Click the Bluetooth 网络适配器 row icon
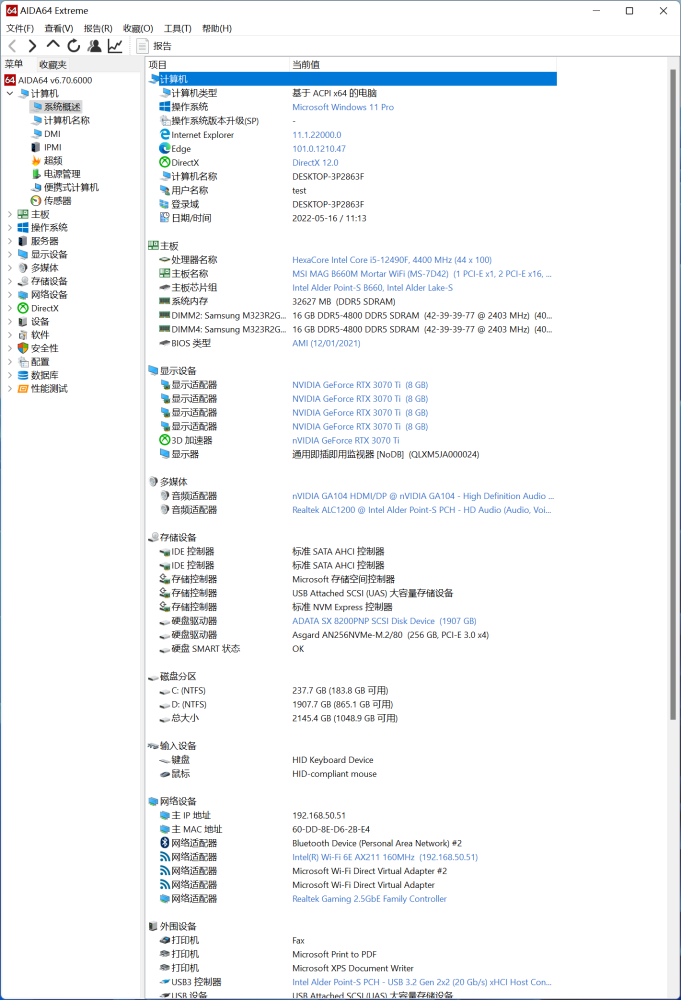The width and height of the screenshot is (681, 1000). [x=165, y=843]
